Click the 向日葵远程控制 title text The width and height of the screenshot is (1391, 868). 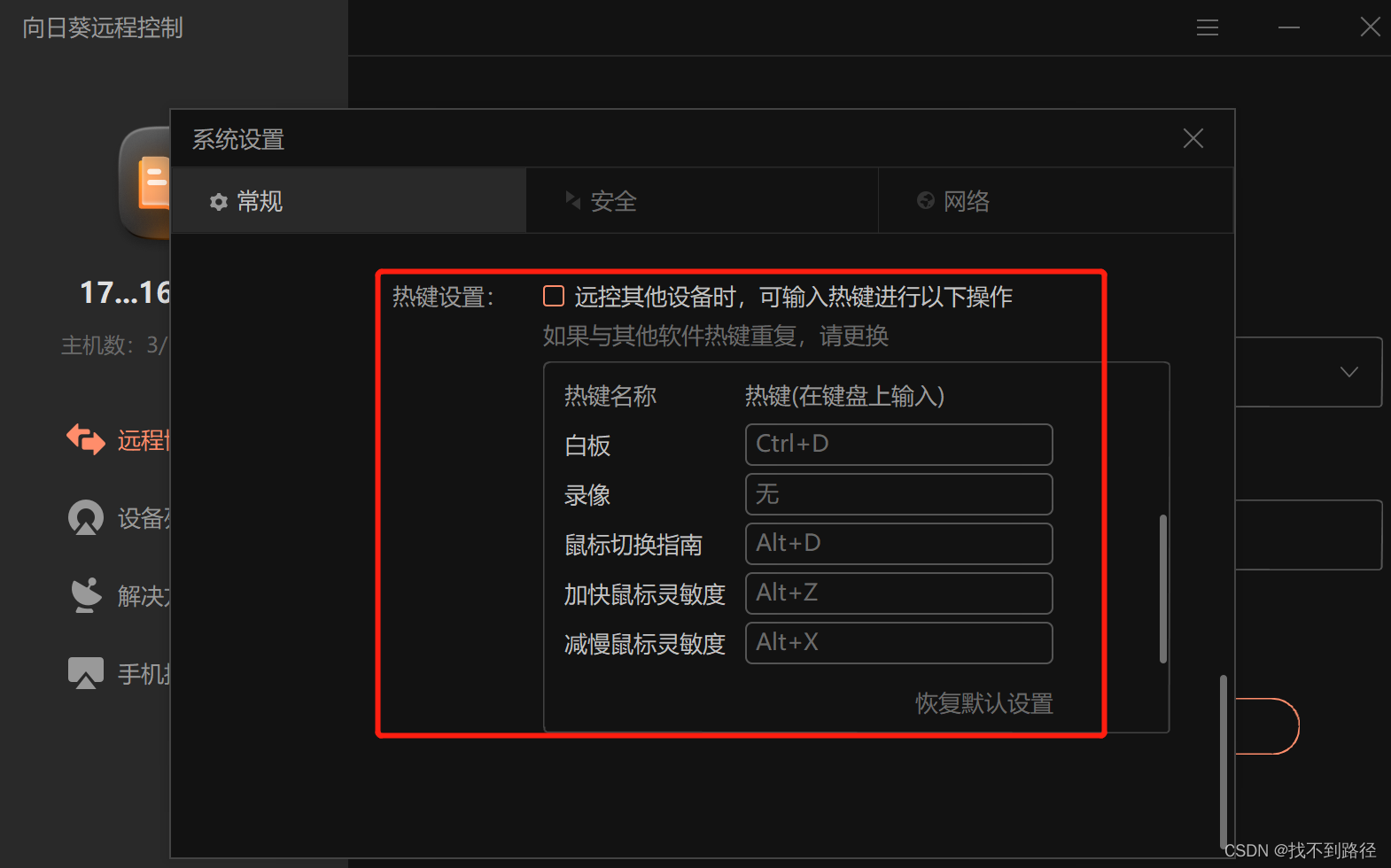click(x=103, y=27)
